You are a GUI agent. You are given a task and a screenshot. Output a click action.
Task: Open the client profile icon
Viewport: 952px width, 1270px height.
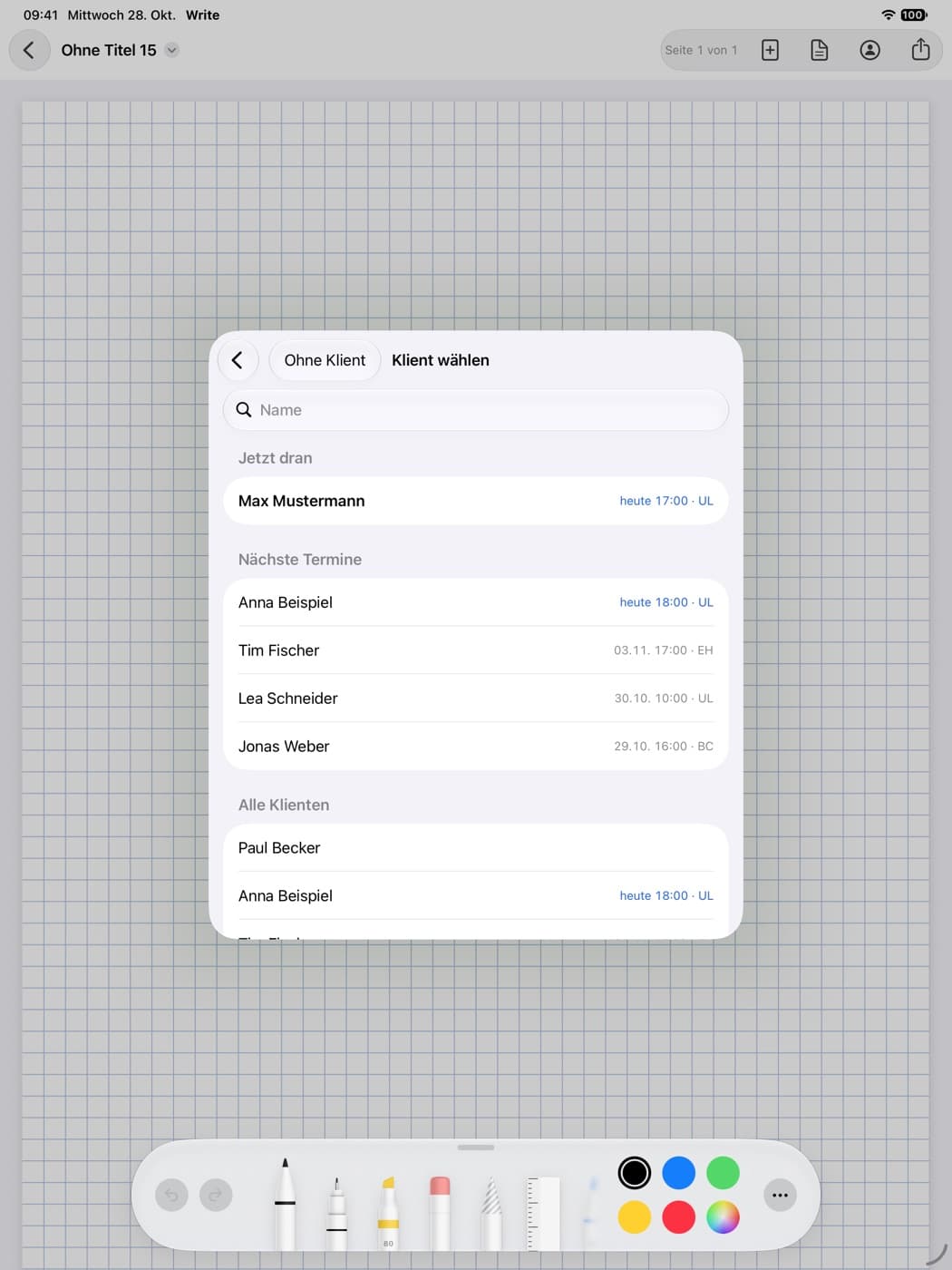[869, 50]
